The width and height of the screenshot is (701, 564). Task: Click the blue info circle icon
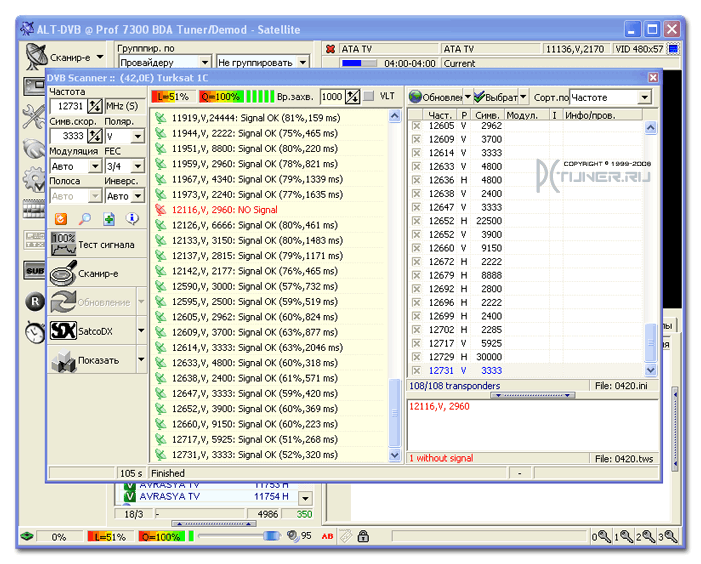pos(132,219)
